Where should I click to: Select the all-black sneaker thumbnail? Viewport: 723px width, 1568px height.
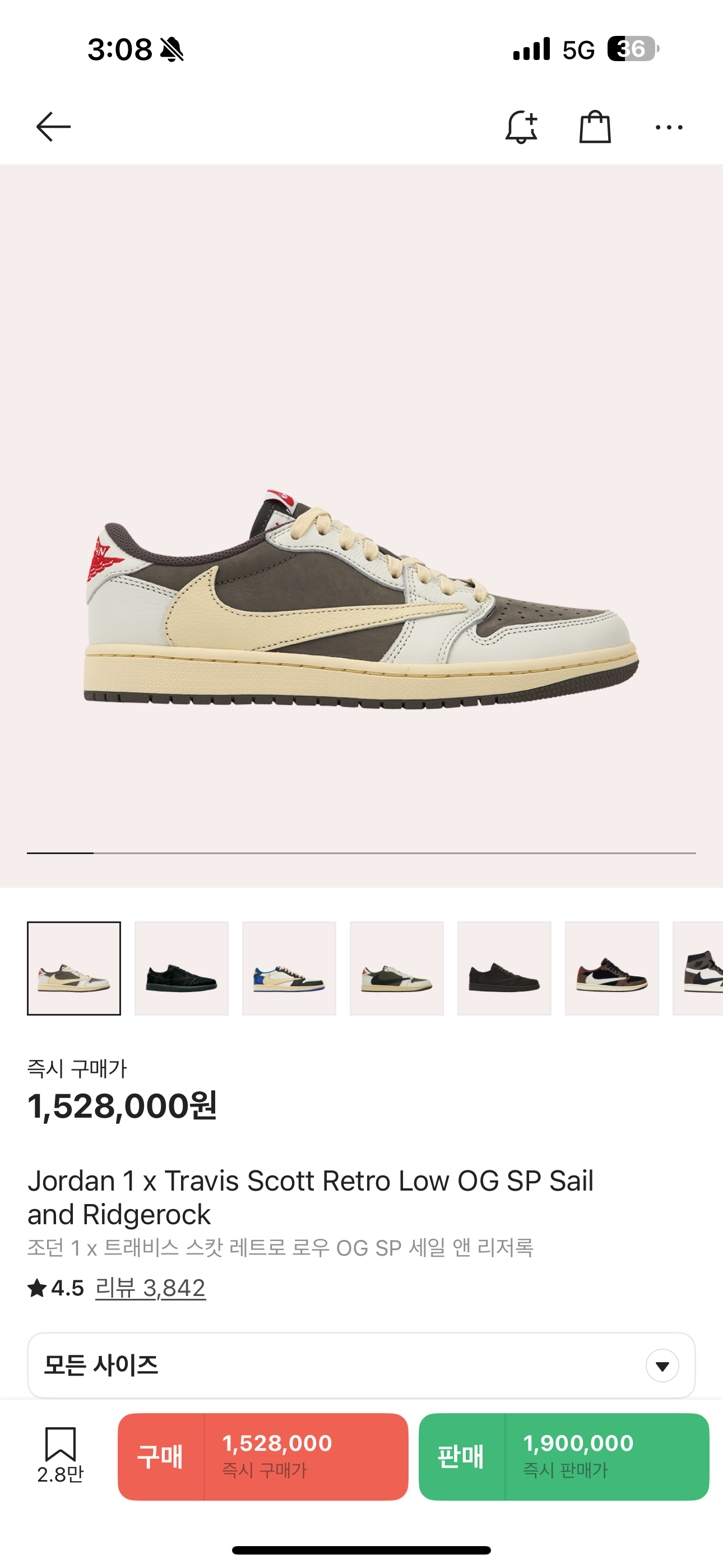[182, 969]
